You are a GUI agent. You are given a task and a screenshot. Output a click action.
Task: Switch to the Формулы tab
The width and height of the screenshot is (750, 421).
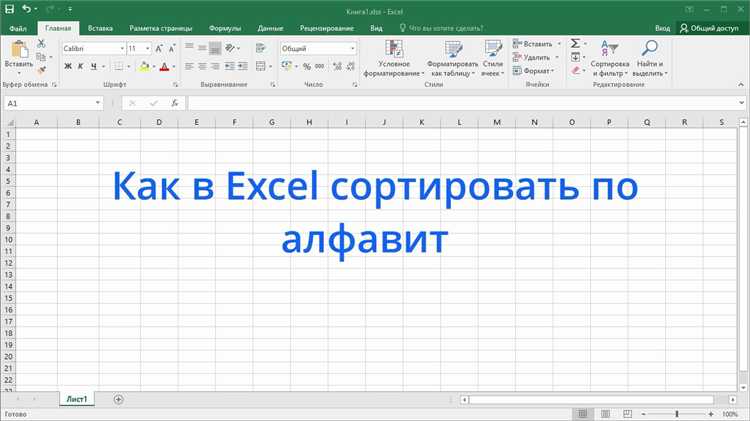click(225, 28)
